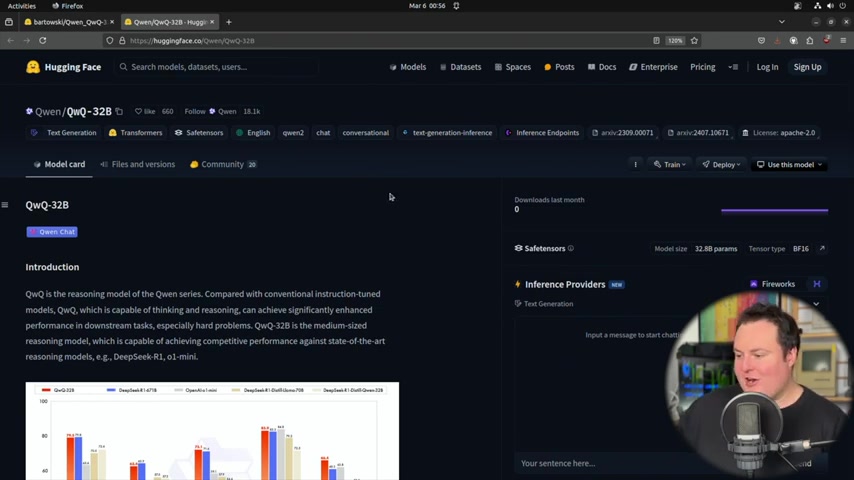The height and width of the screenshot is (480, 854).
Task: Click the text-generation-inference tag
Action: tap(447, 132)
